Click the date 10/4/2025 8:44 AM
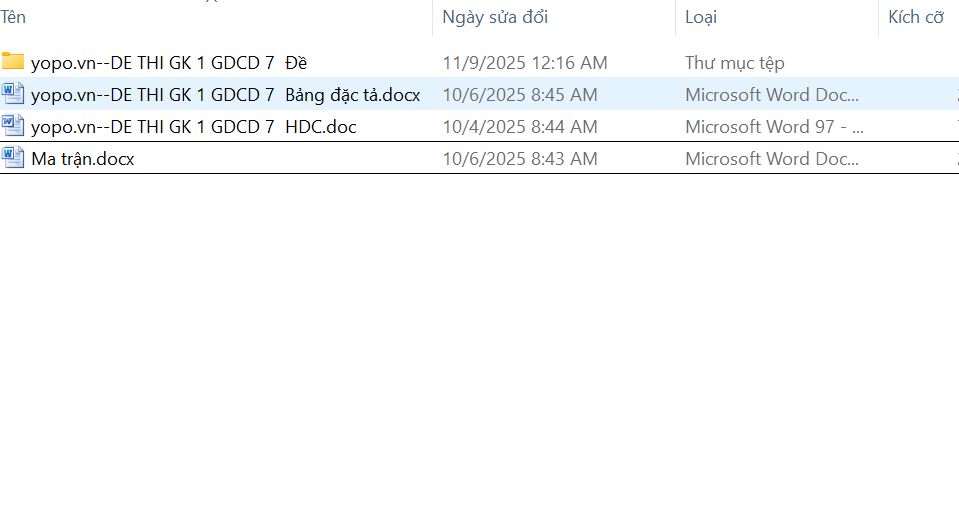Screen dimensions: 959x506 coord(519,127)
